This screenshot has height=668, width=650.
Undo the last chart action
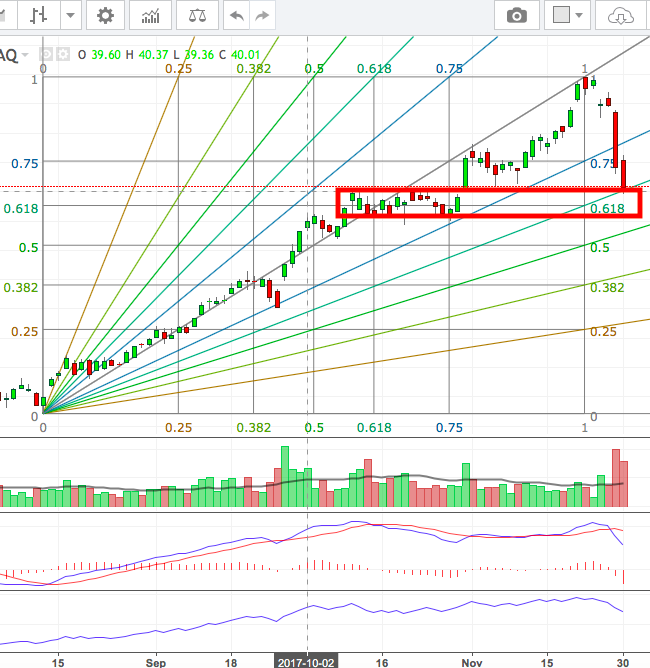tap(236, 16)
